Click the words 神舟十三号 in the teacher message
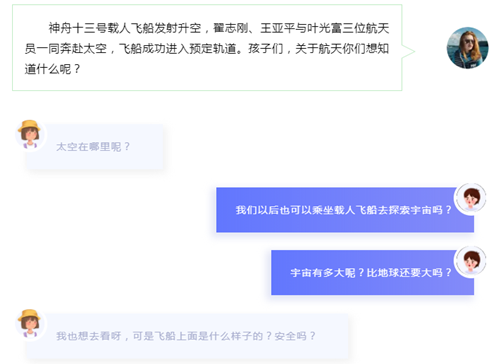This screenshot has width=500, height=364. (78, 28)
